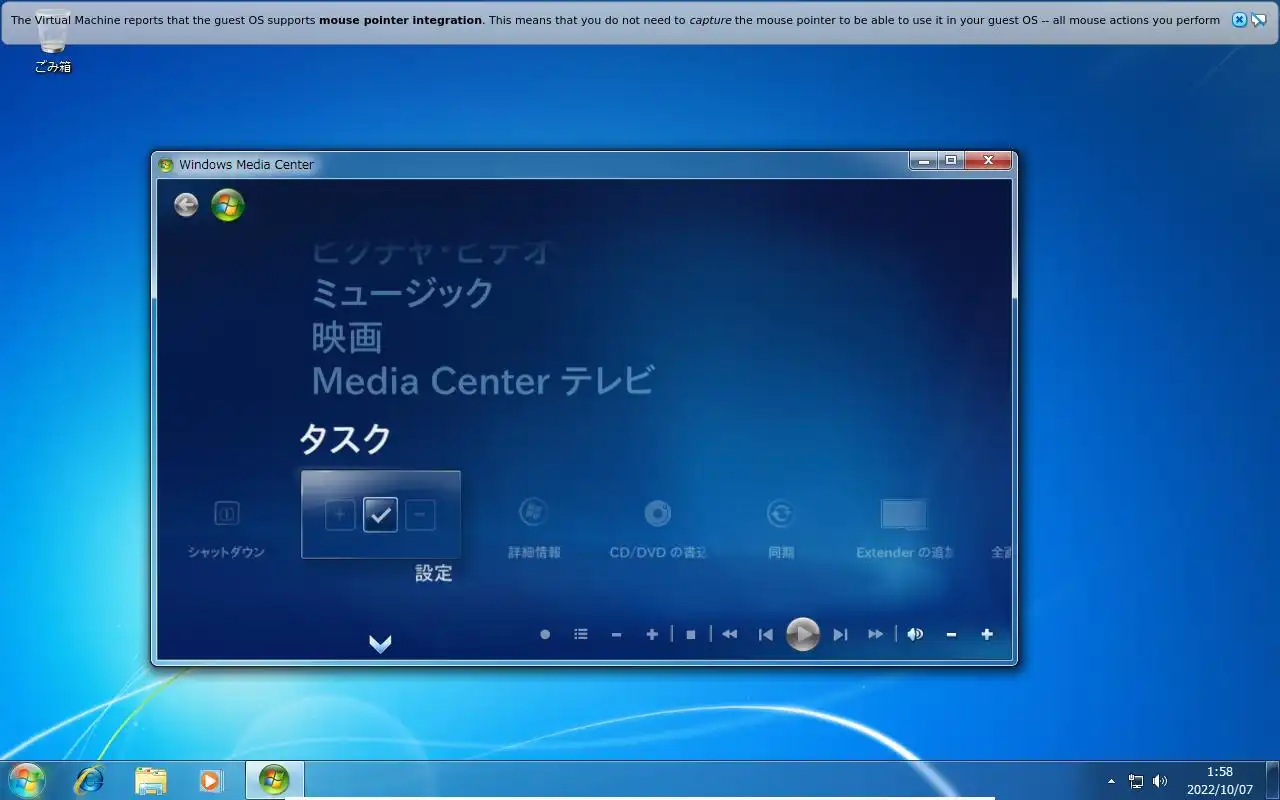The image size is (1280, 800).
Task: Click channel down minus in the transport bar
Action: (x=616, y=634)
